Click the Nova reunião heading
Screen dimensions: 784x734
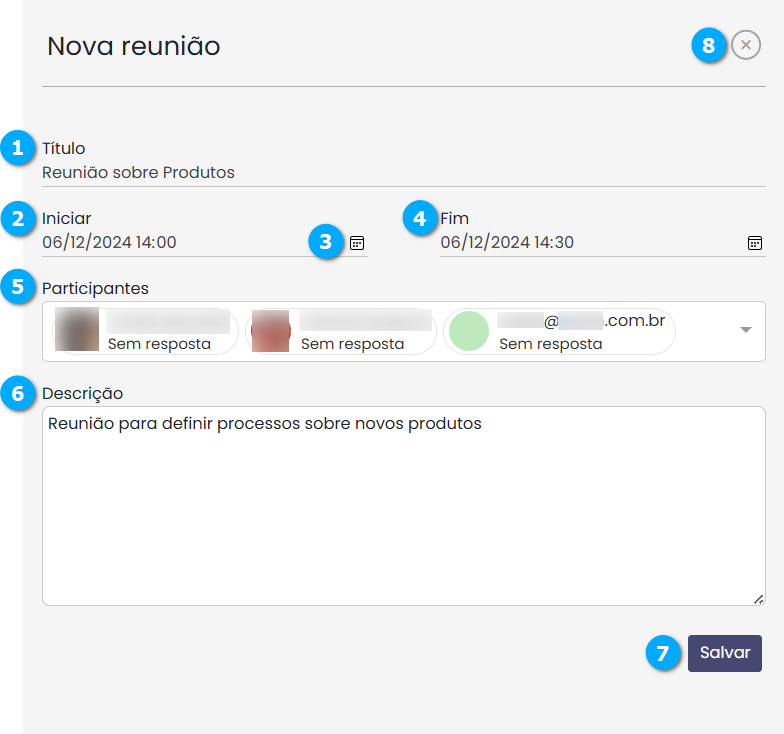point(134,46)
